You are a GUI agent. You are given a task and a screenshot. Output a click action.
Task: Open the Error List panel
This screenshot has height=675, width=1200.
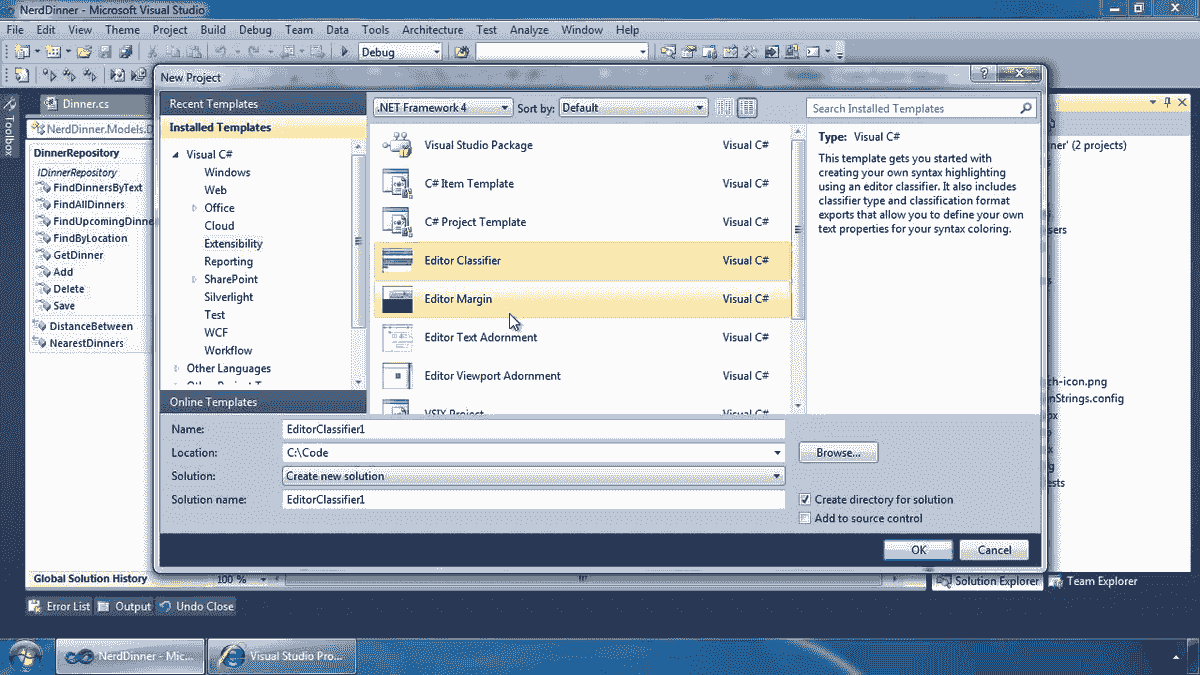[x=57, y=605]
